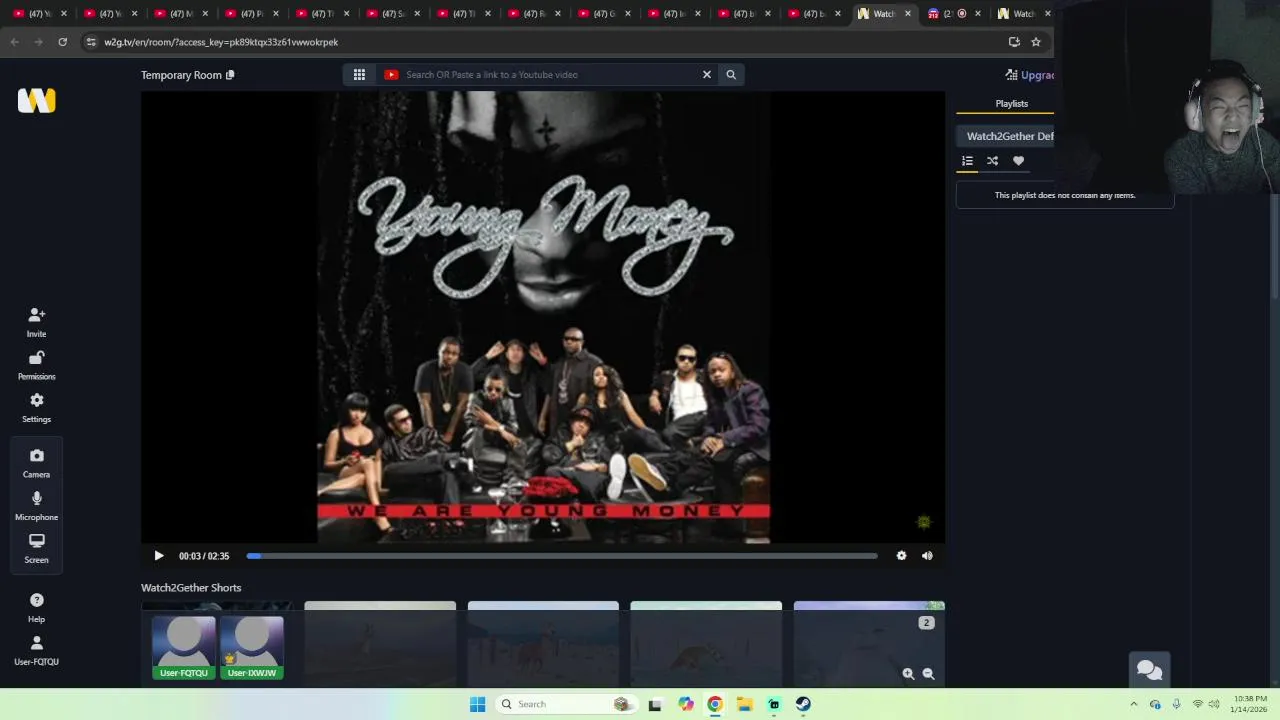Switch to the Playlists tab

click(x=1011, y=103)
